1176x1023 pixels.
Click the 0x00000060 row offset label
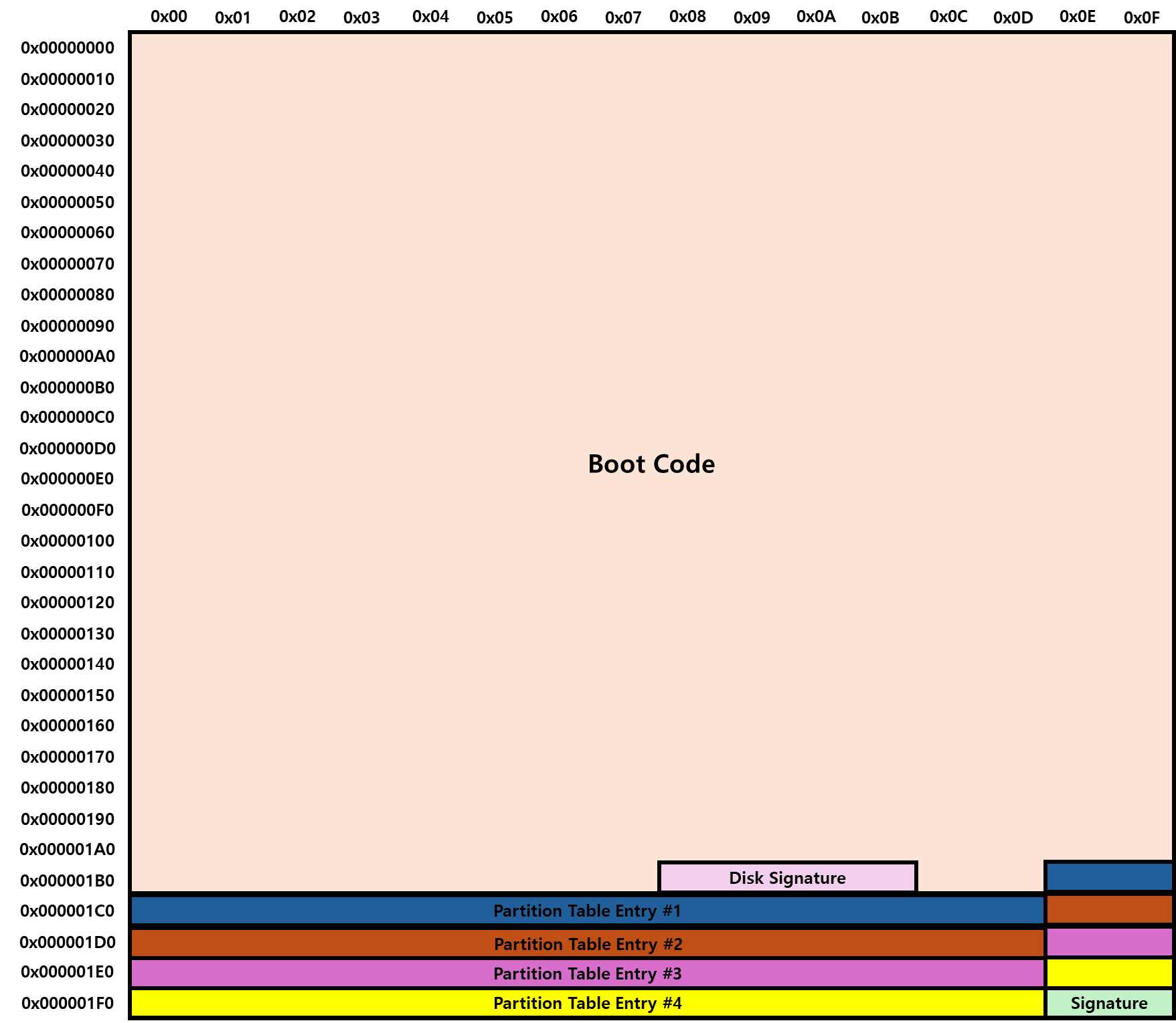68,233
